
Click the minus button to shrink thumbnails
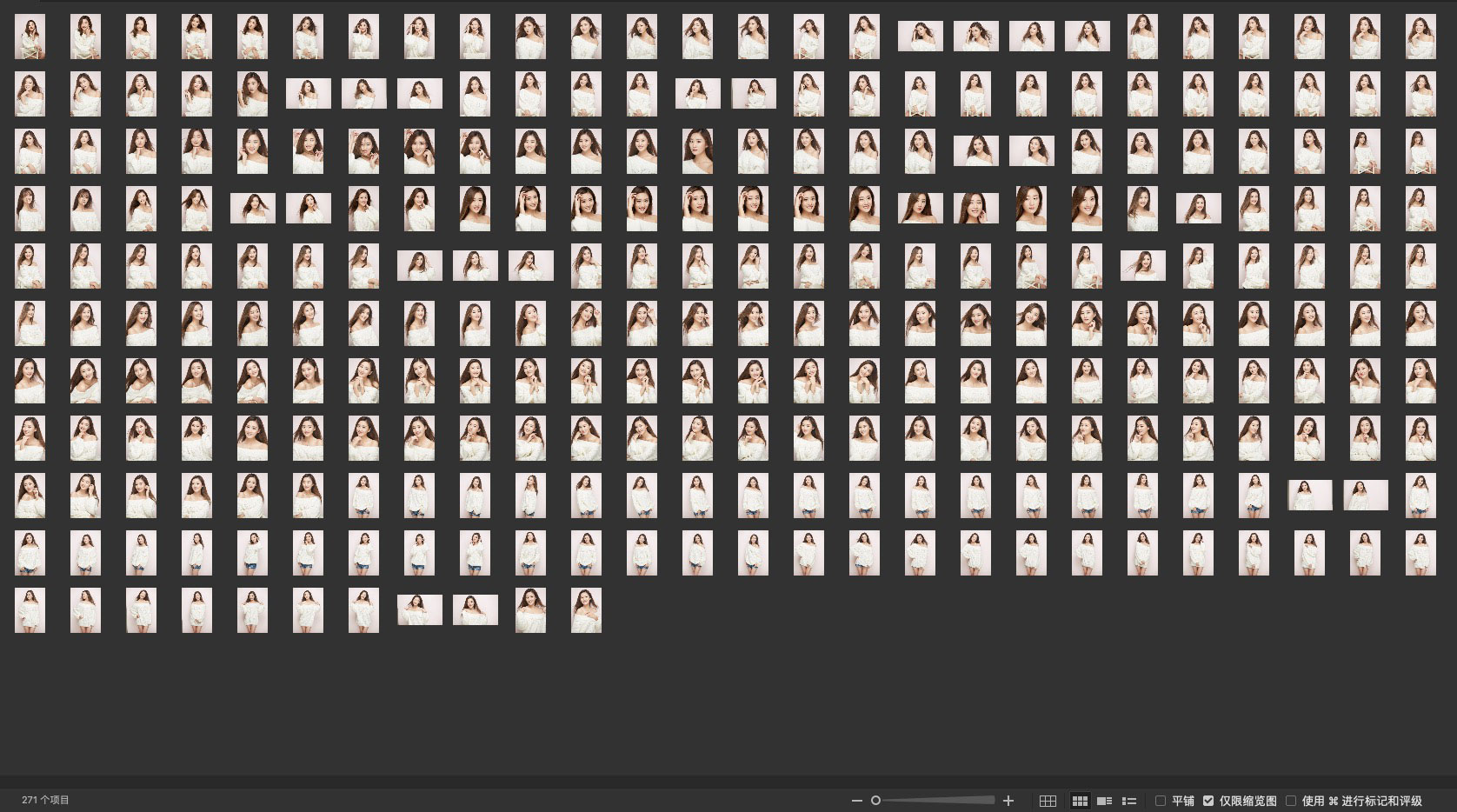[857, 801]
